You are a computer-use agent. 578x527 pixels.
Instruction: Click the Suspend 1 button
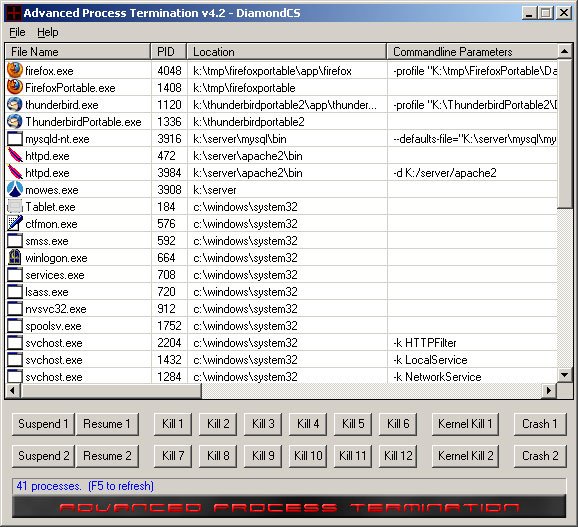43,424
